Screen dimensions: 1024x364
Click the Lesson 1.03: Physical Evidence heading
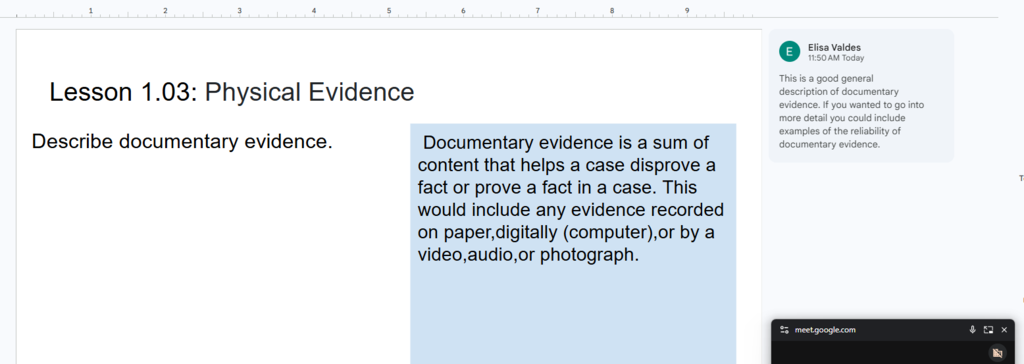point(232,92)
